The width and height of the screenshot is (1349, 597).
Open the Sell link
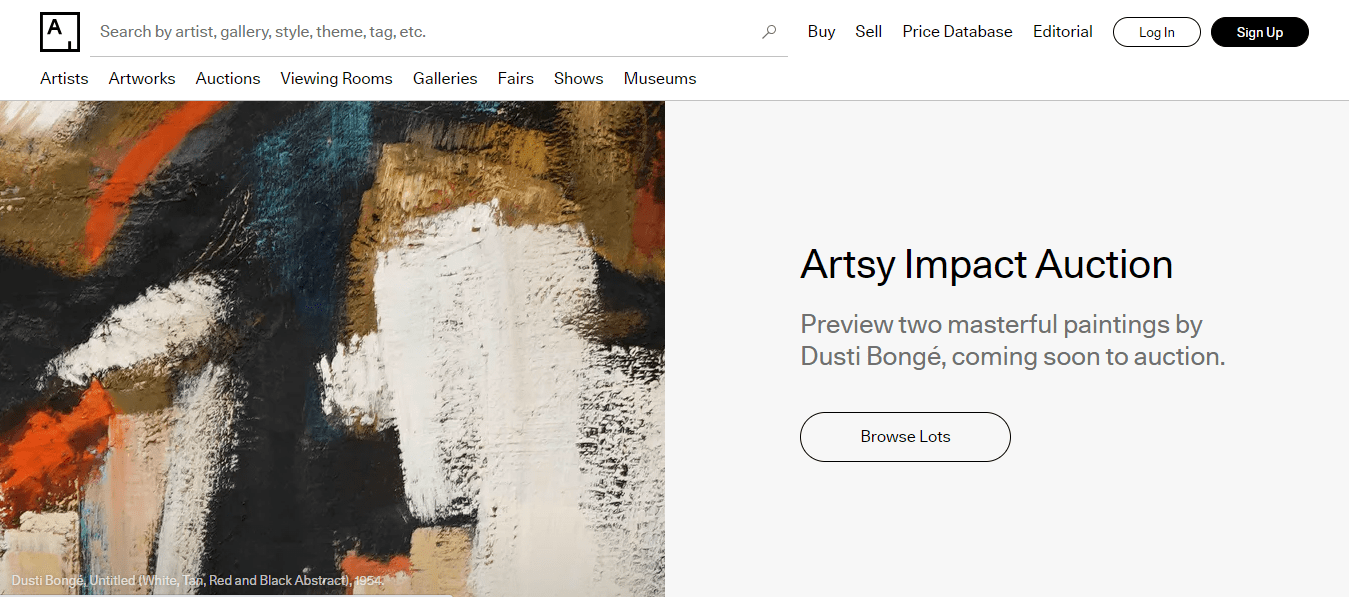click(868, 32)
